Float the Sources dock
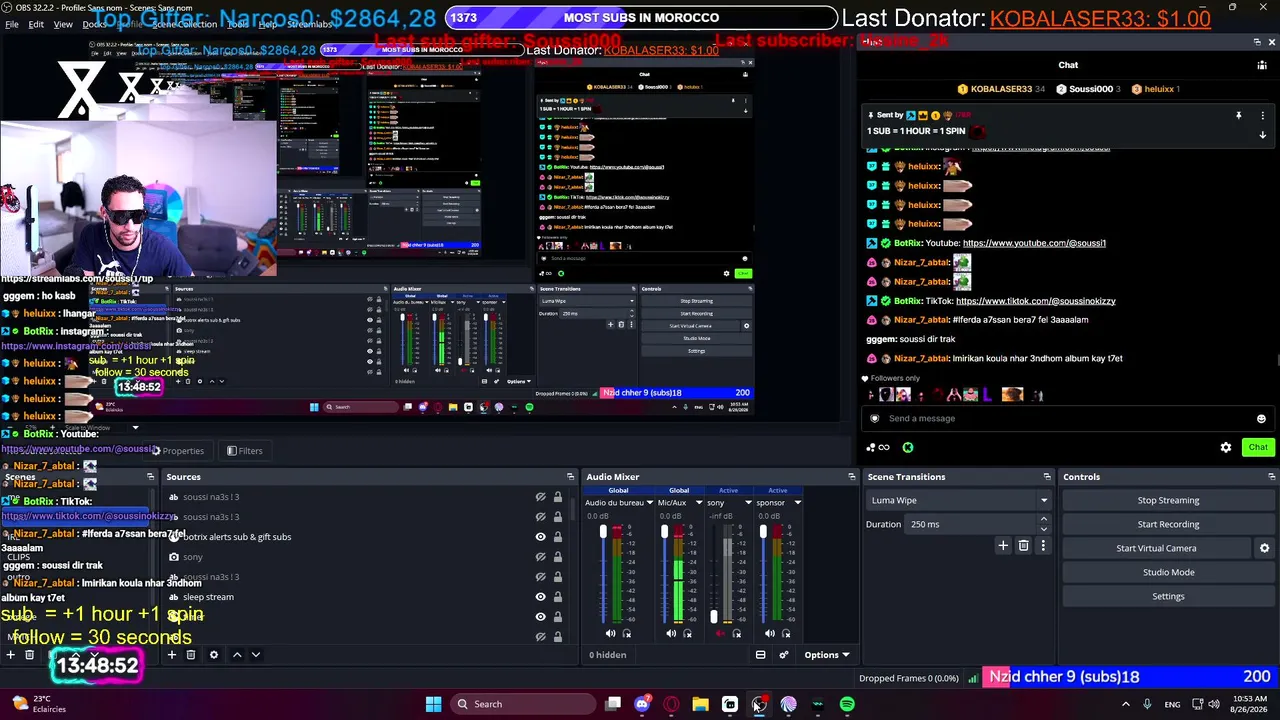 point(570,477)
